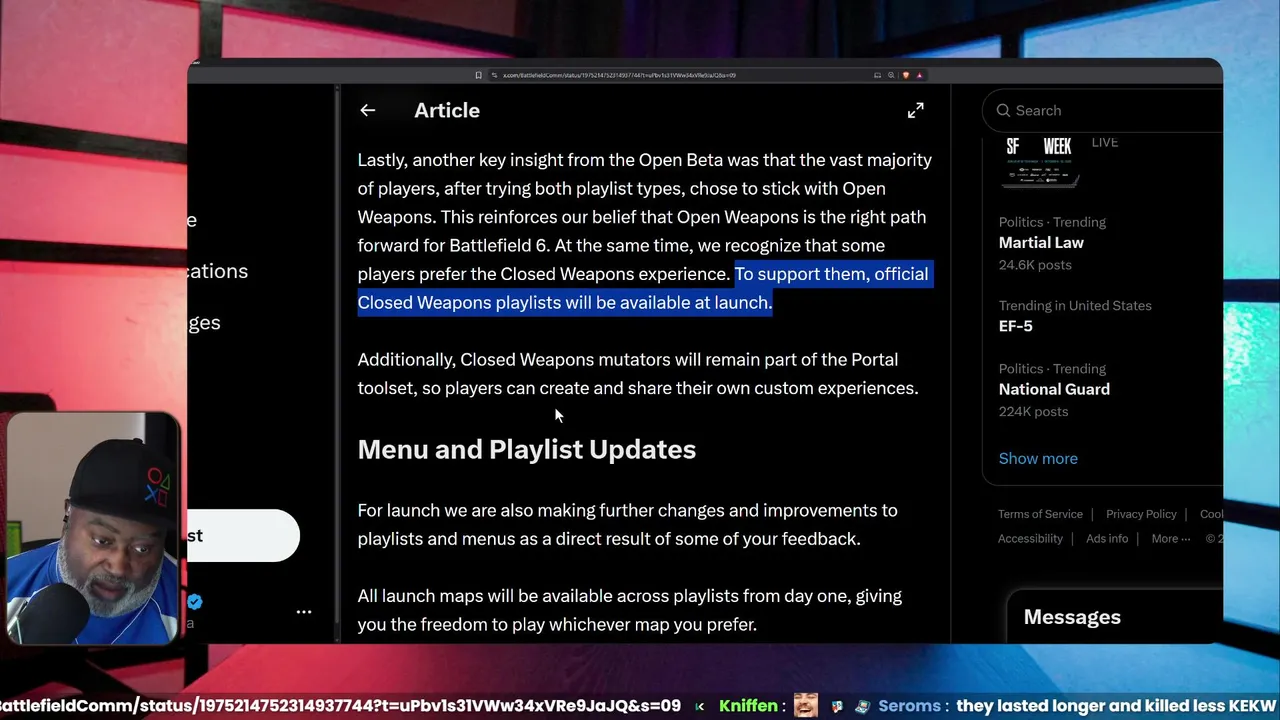Click the zoom magnifier icon in address bar

[891, 75]
